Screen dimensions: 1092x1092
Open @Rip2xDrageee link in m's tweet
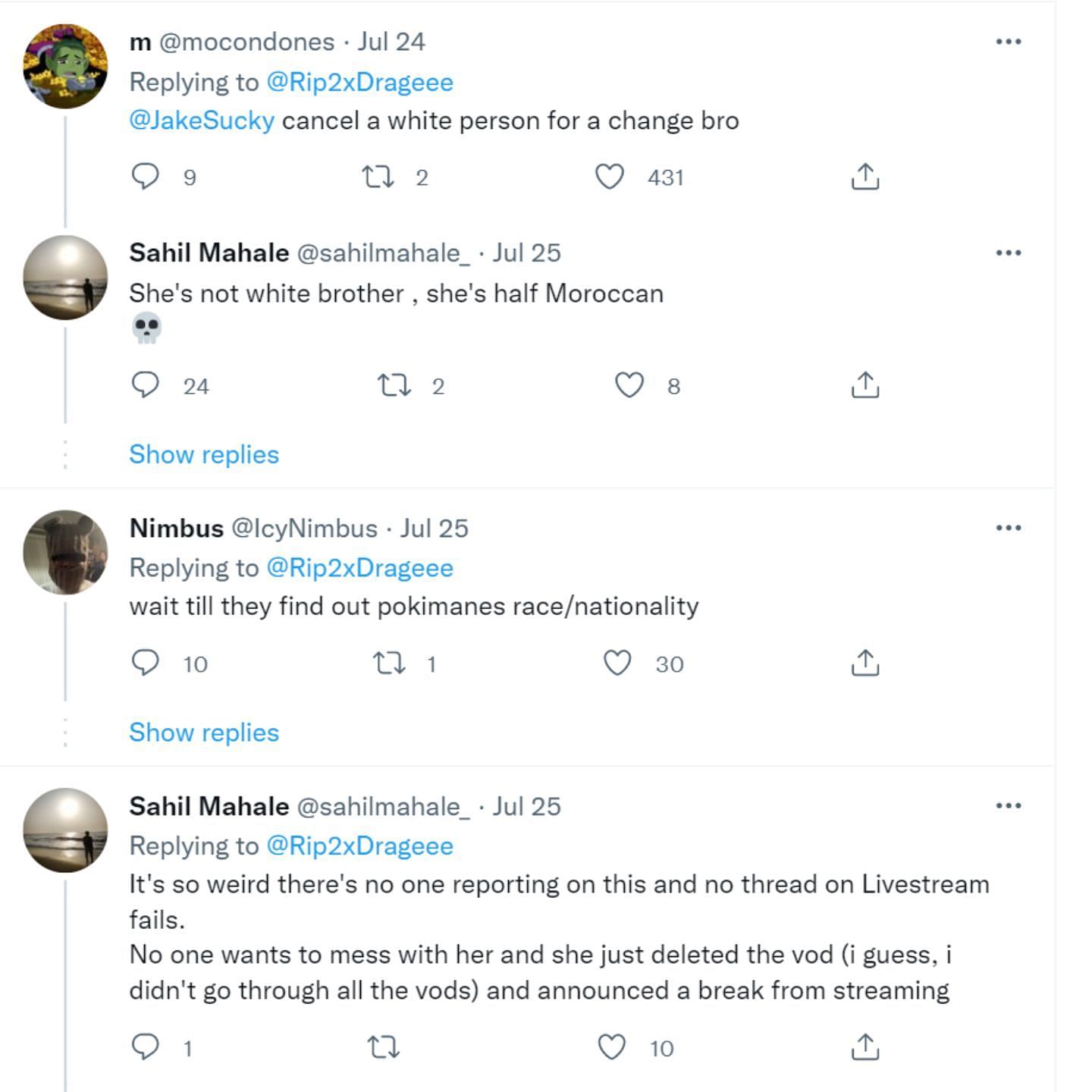359,82
